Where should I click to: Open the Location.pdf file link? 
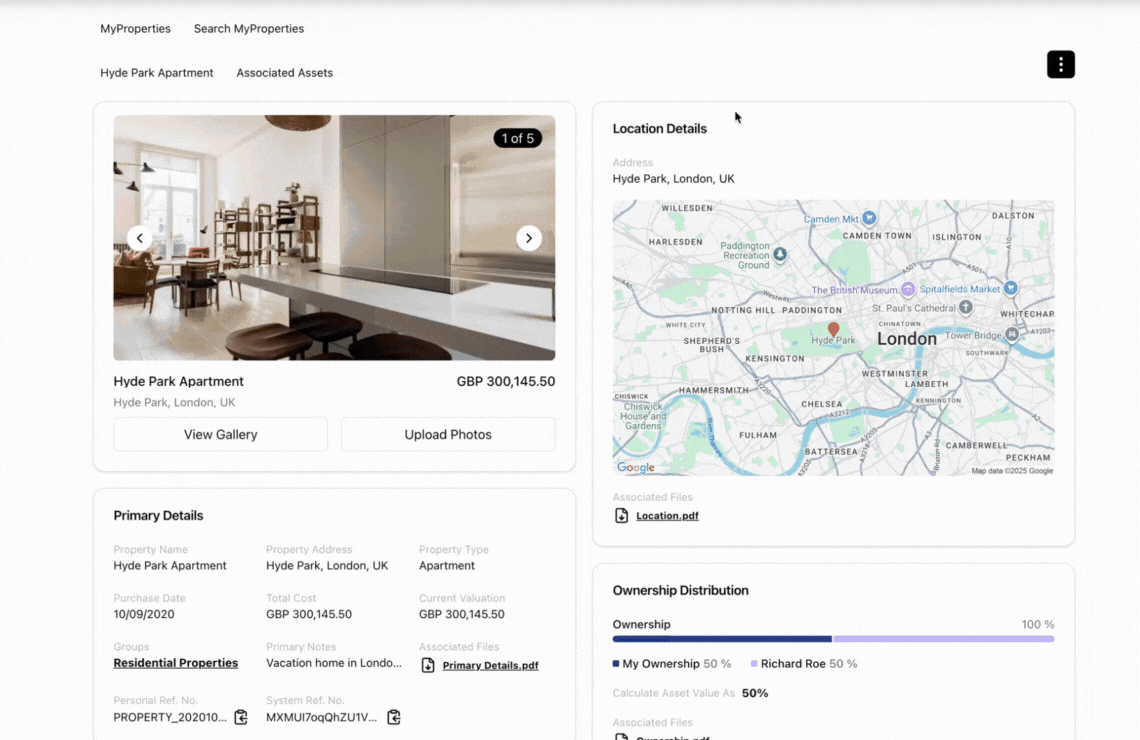coord(667,516)
